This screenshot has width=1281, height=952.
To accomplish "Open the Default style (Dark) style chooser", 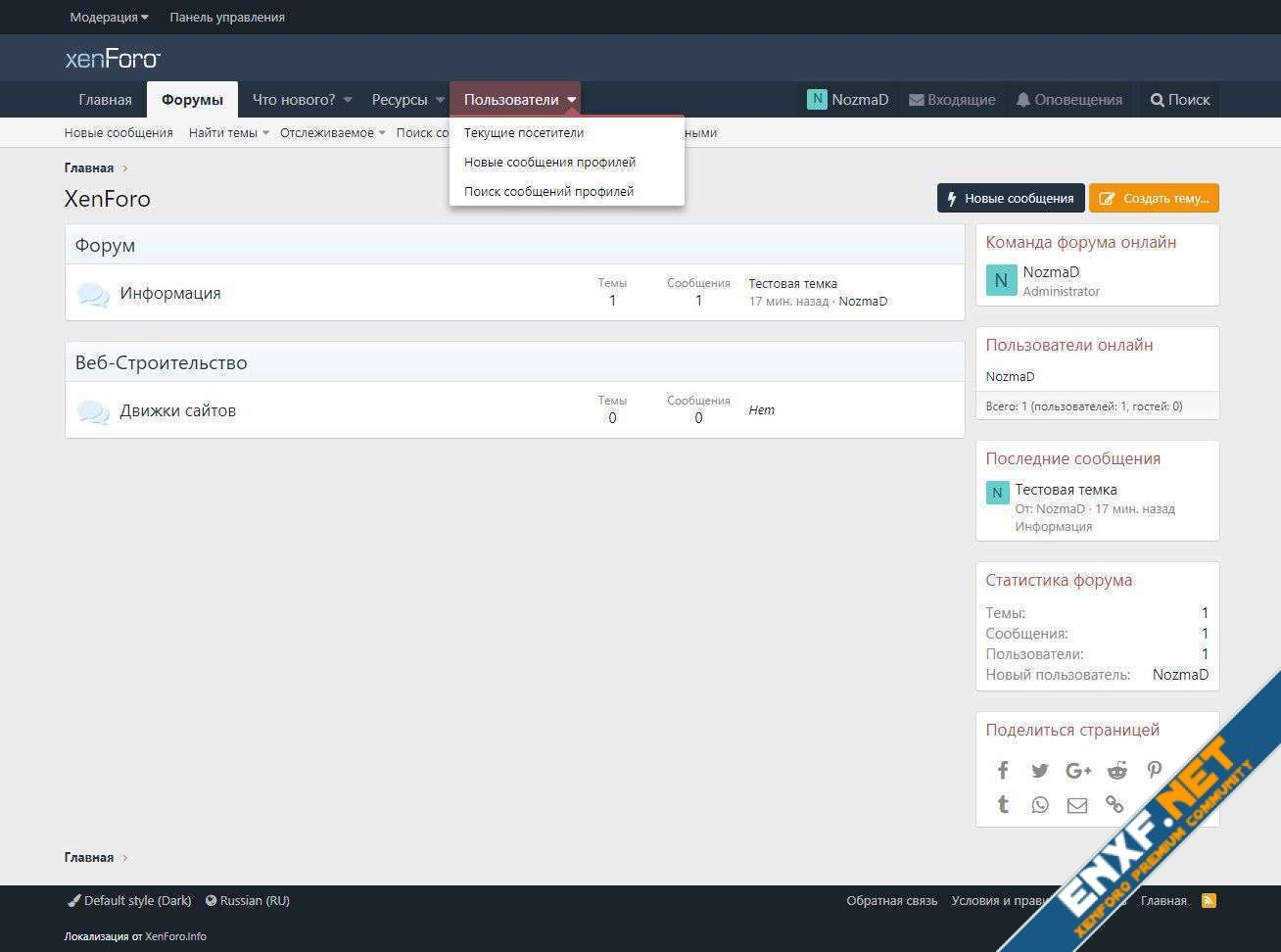I will click(130, 900).
